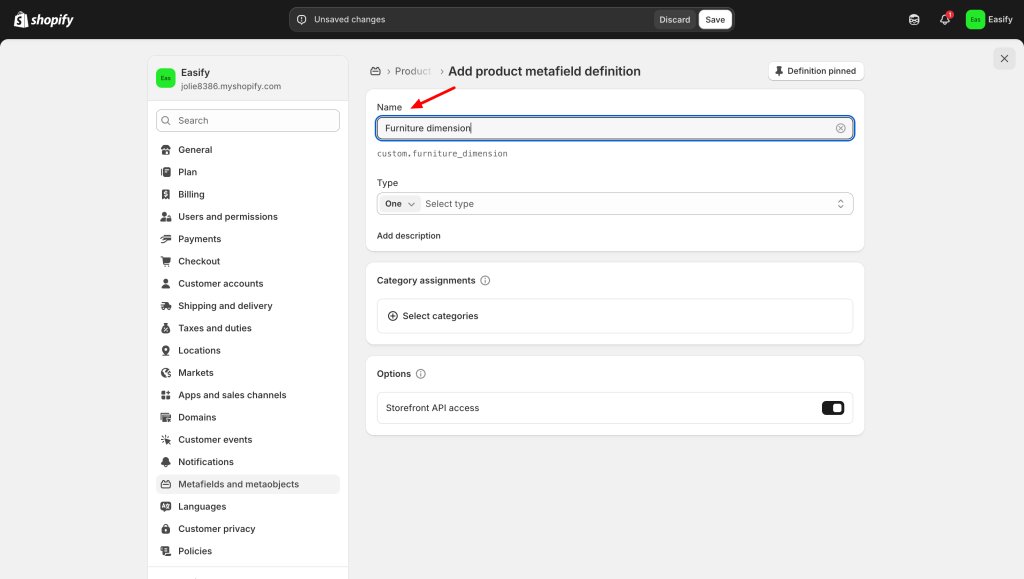Click the Shopify logo in header
The image size is (1024, 579).
click(x=43, y=19)
